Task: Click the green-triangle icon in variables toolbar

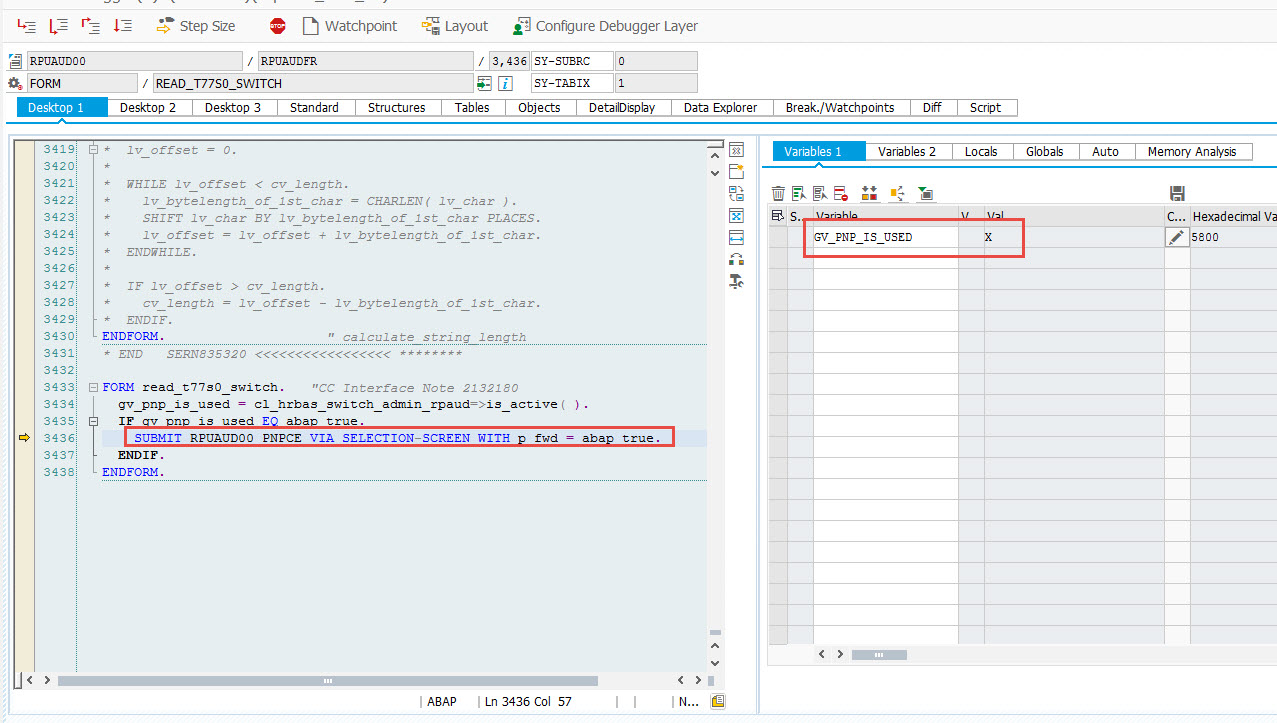Action: 925,193
